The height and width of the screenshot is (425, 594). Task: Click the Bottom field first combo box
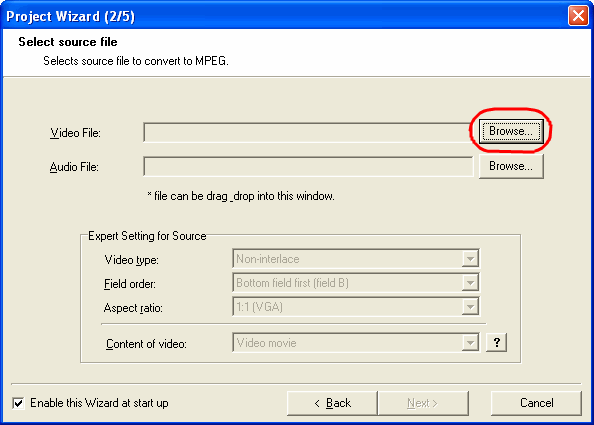click(x=356, y=283)
